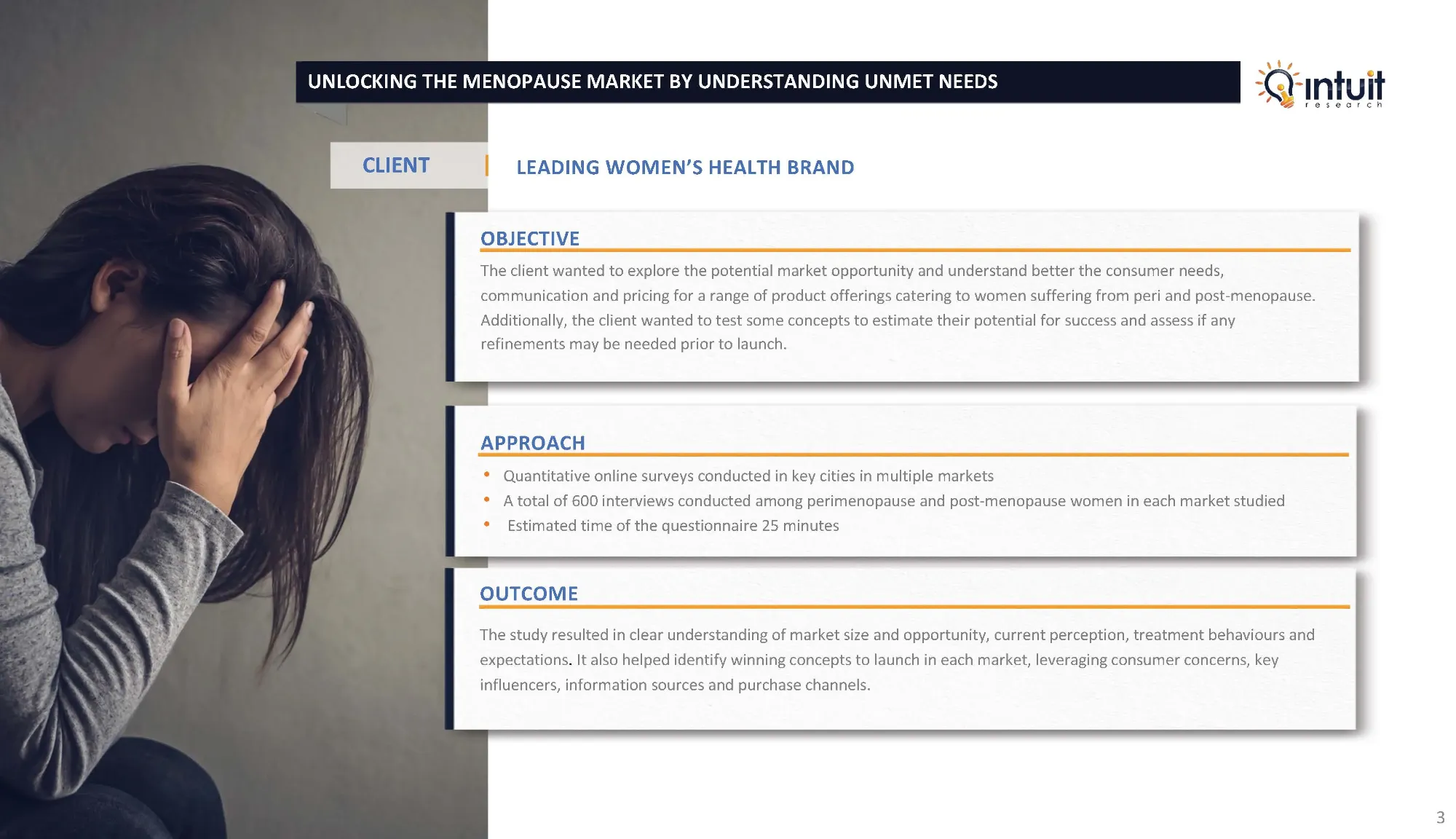Click Leading Women's Health Brand heading

(684, 168)
